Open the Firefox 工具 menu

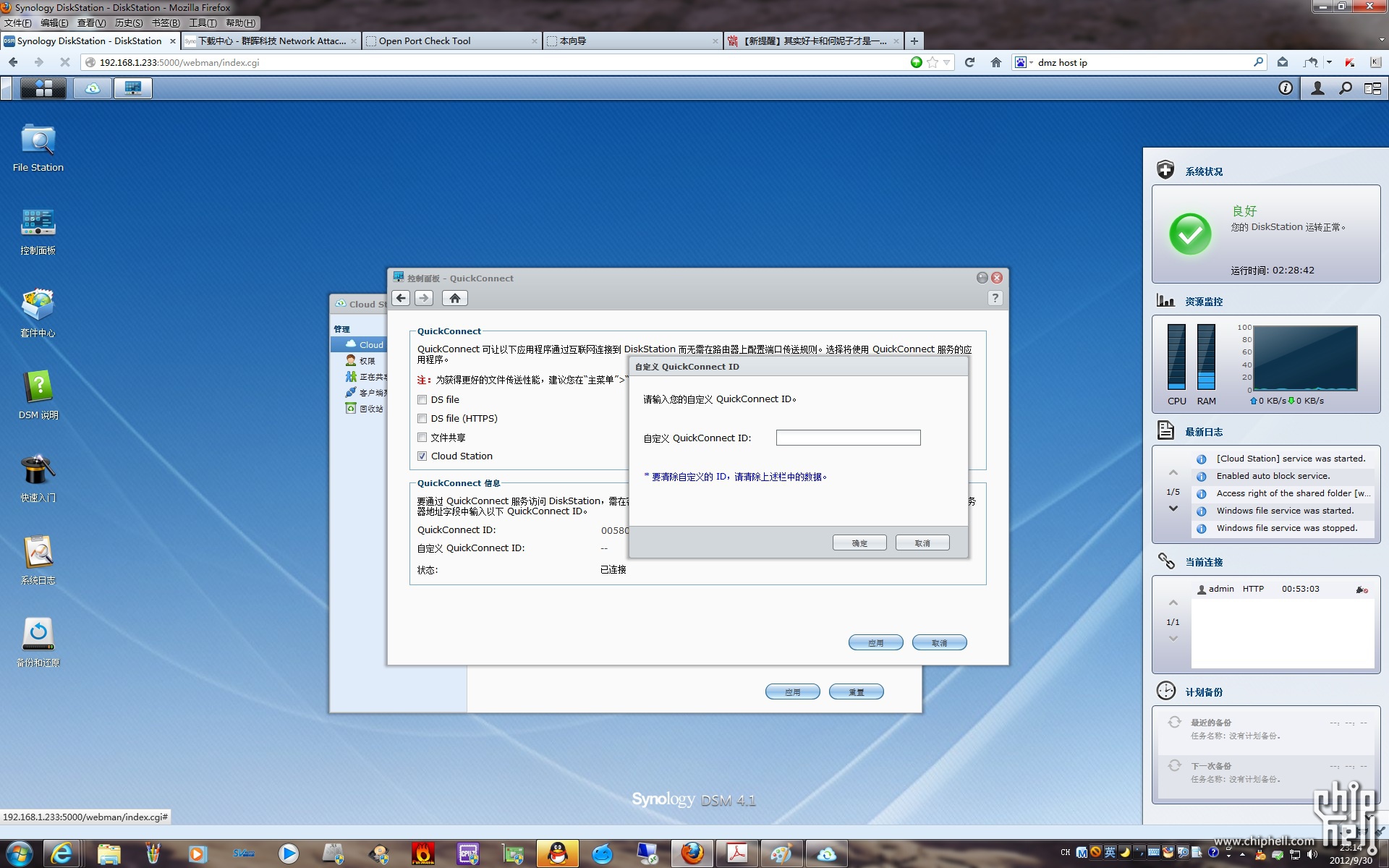(203, 23)
